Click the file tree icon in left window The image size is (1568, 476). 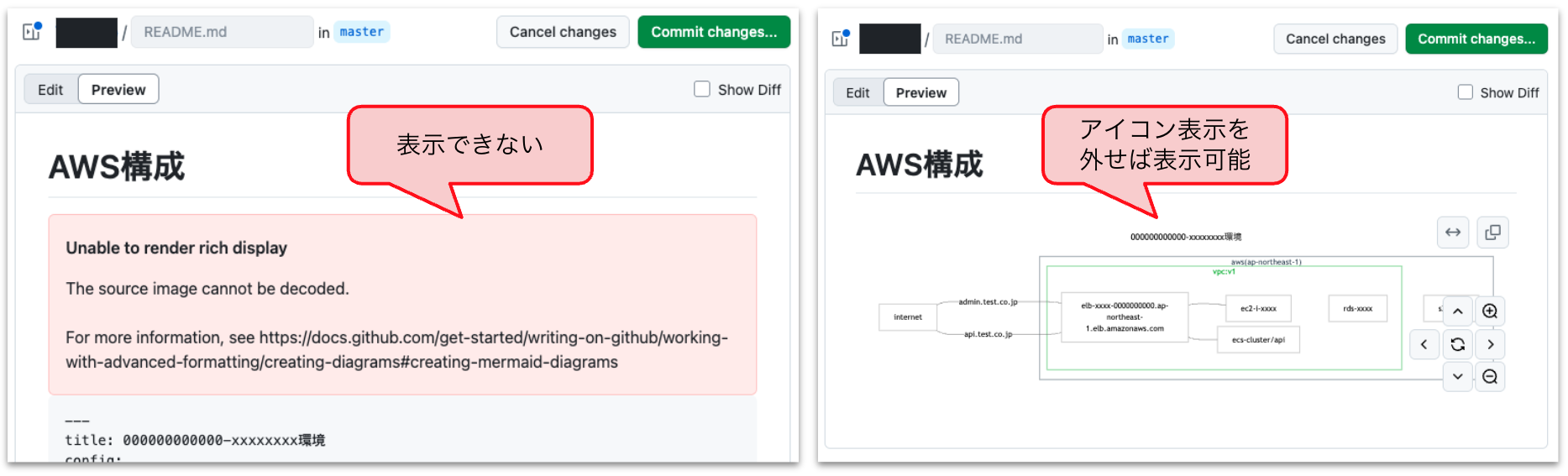coord(32,32)
